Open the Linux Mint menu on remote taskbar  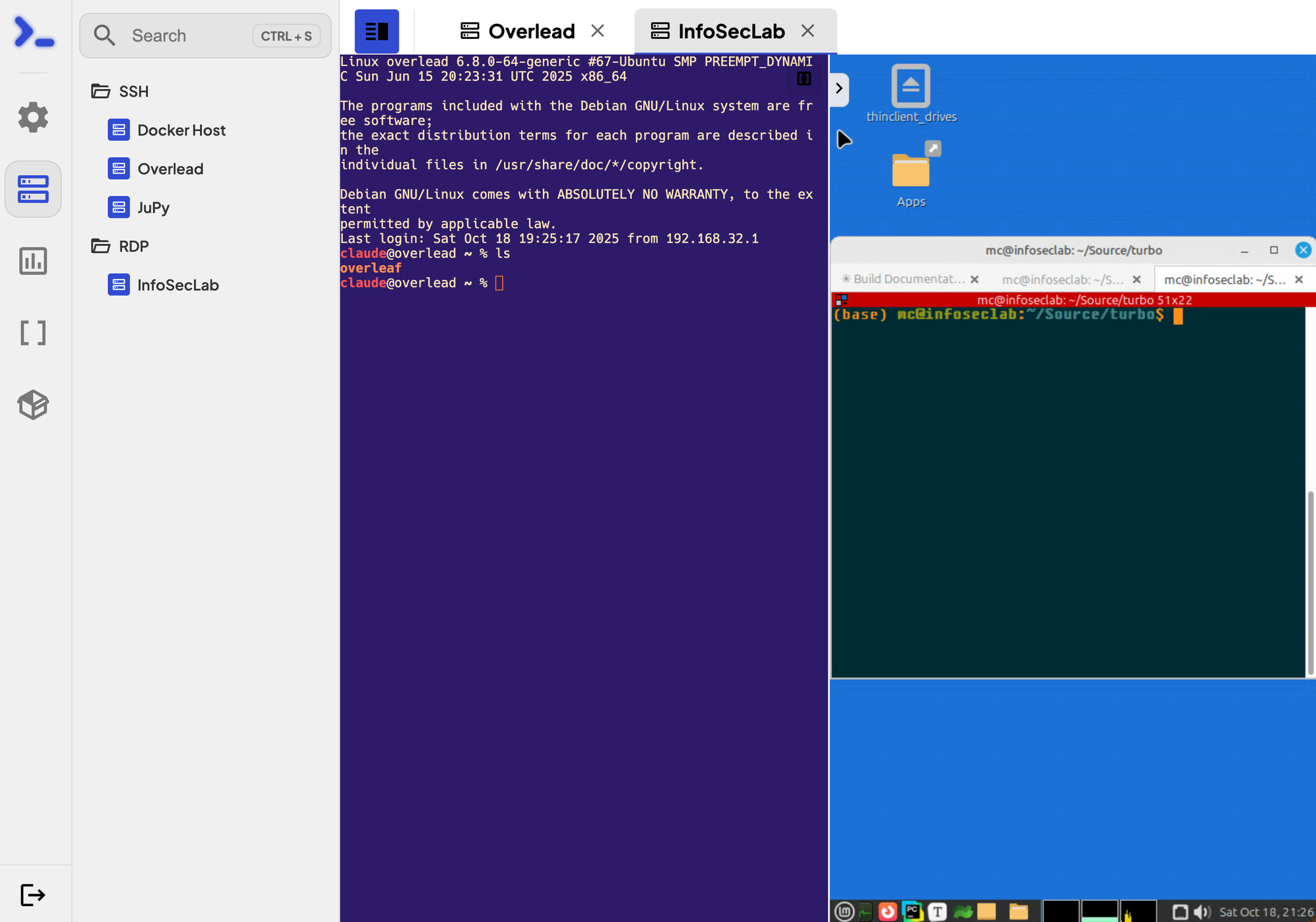click(843, 911)
